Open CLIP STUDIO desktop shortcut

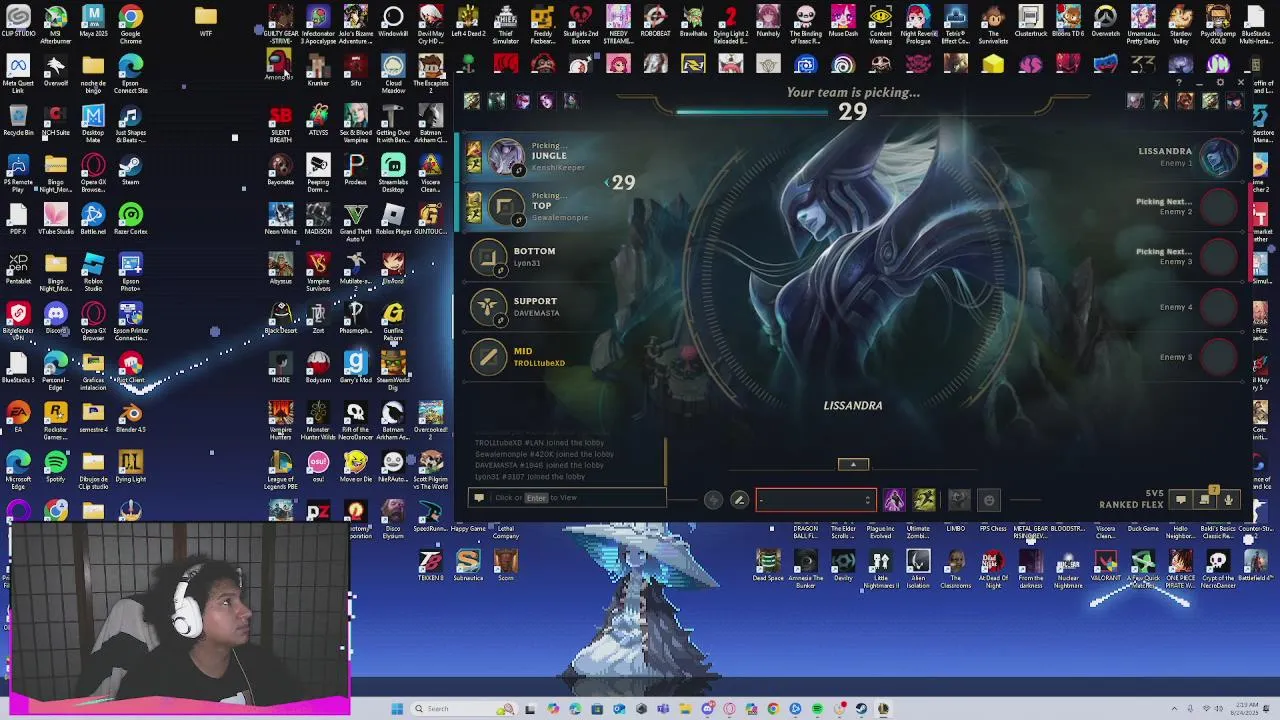pyautogui.click(x=18, y=23)
